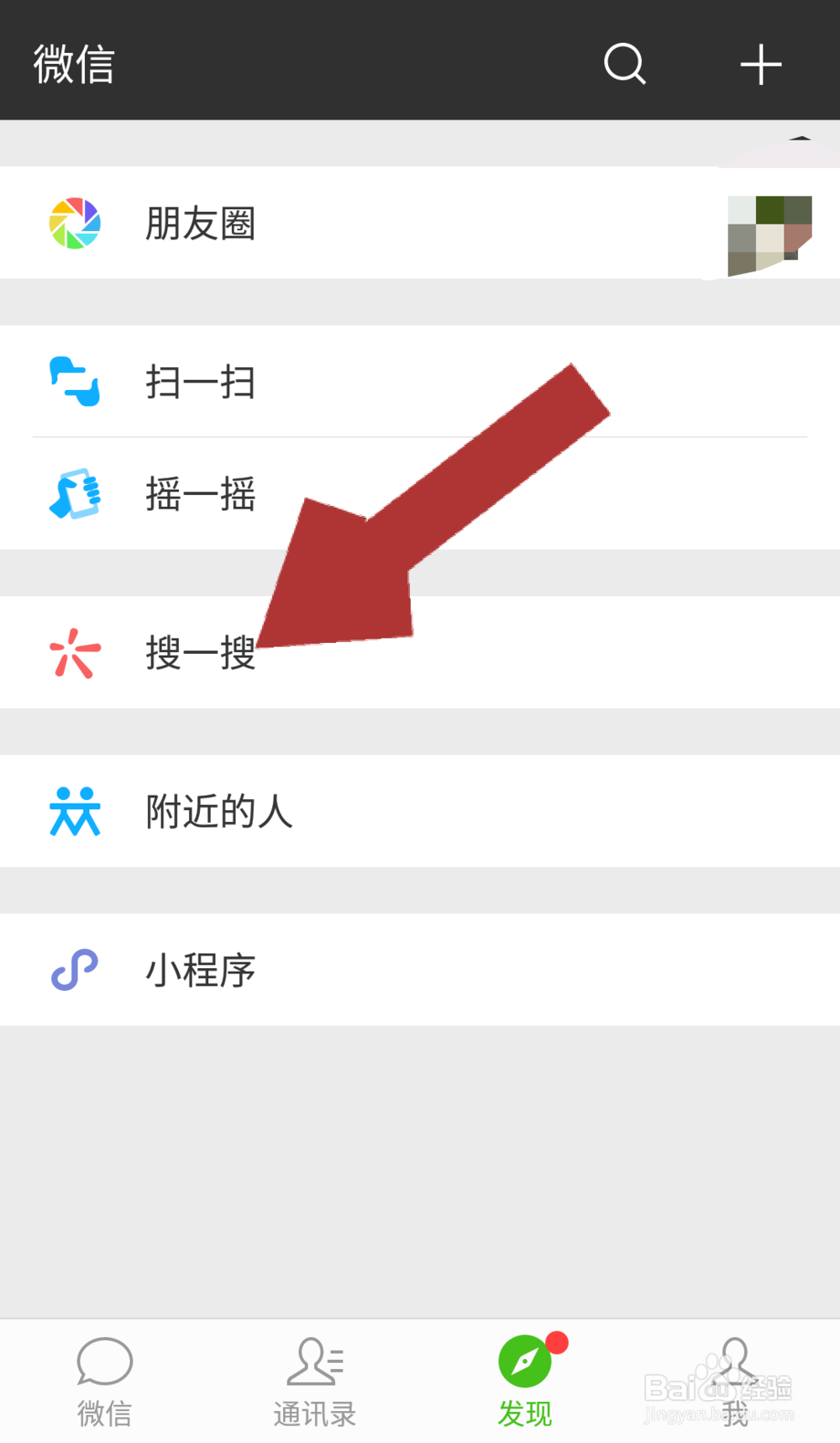The image size is (840, 1443).
Task: Open 扫一扫 scan entry
Action: coord(420,382)
